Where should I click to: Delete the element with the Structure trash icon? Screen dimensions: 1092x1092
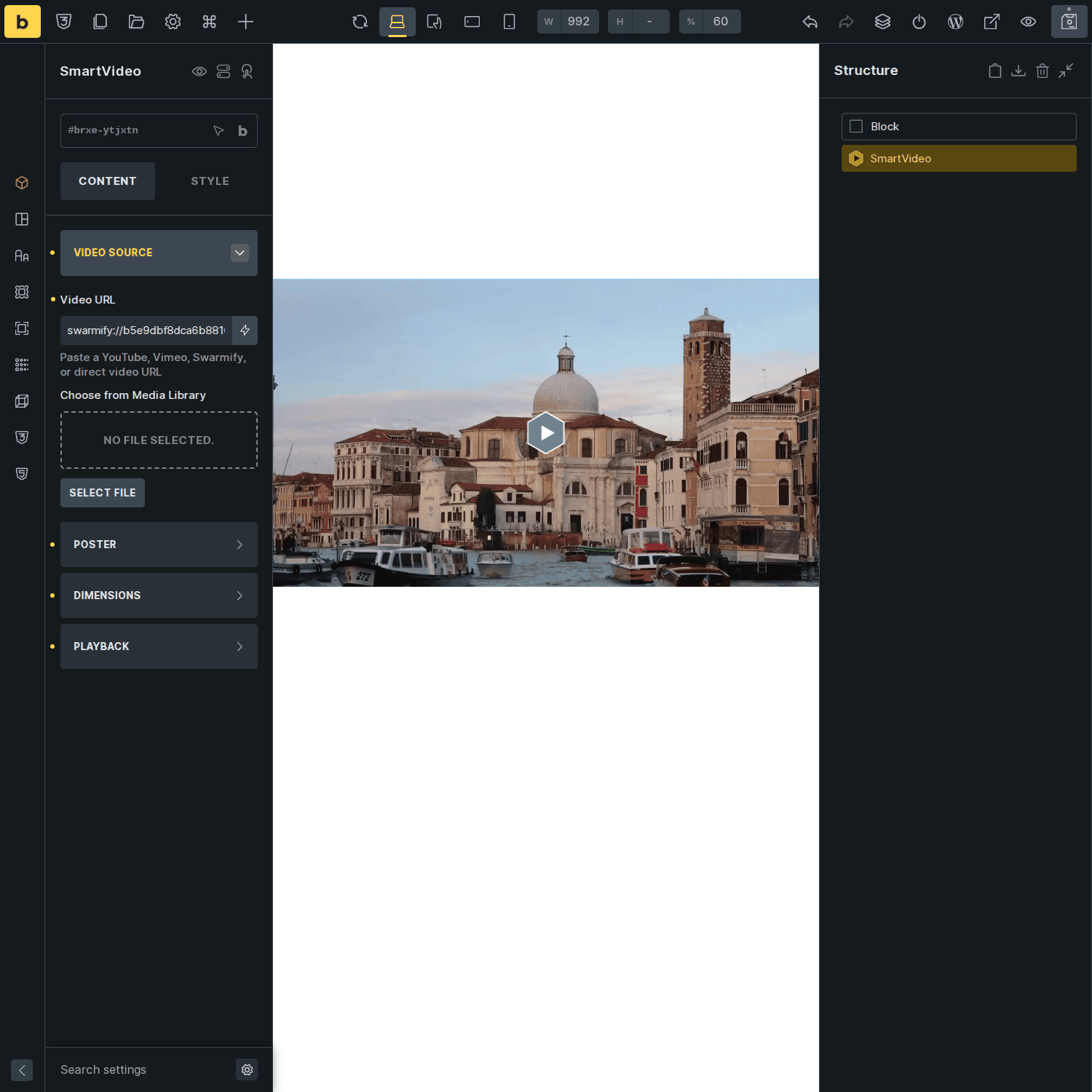(1042, 71)
